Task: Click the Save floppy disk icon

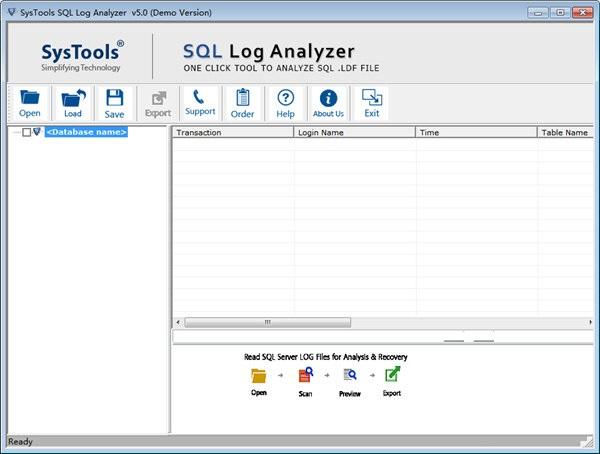Action: tap(115, 103)
